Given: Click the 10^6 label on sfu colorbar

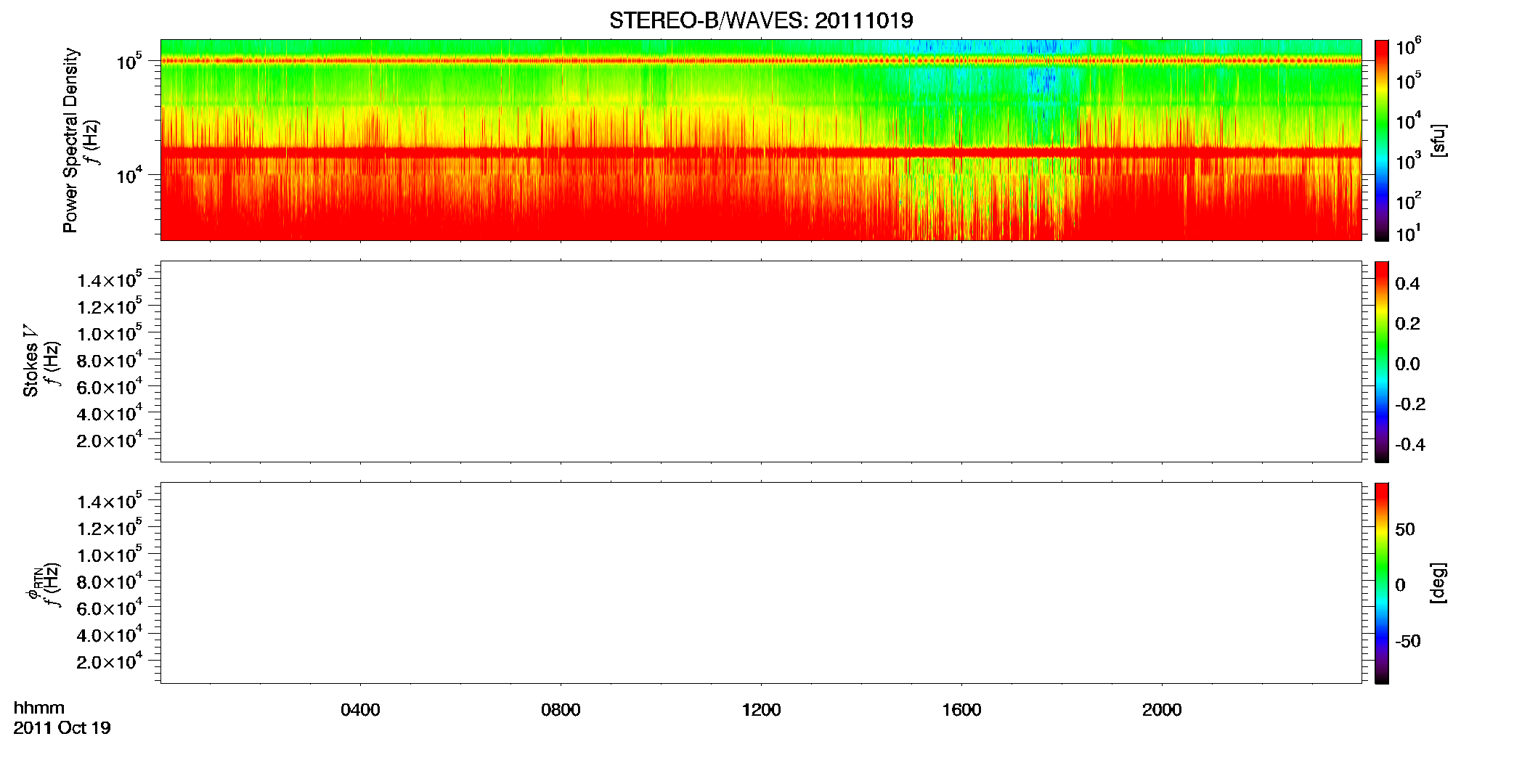Looking at the screenshot, I should (x=1408, y=45).
